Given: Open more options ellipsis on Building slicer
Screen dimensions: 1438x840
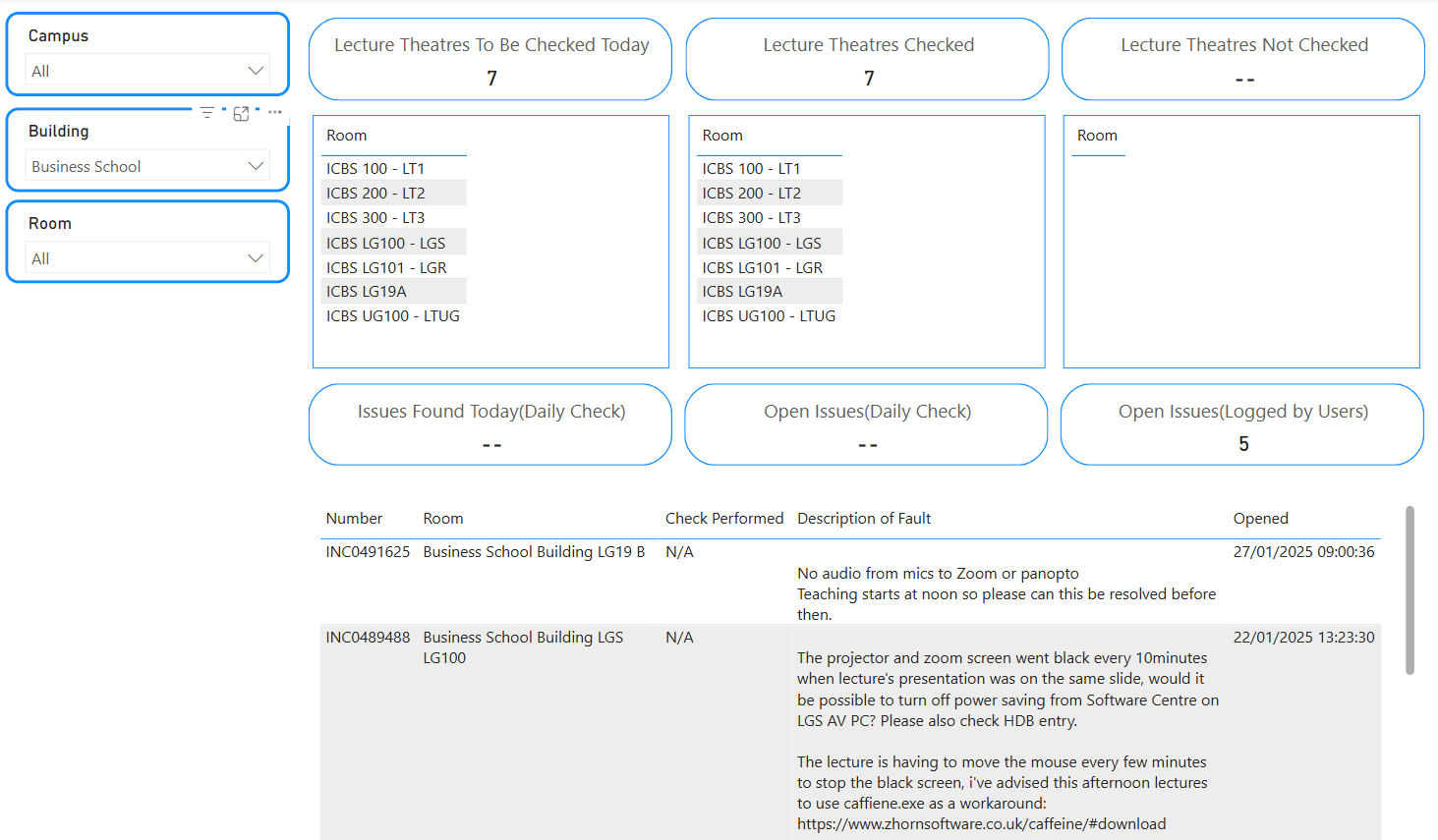Looking at the screenshot, I should tap(275, 112).
